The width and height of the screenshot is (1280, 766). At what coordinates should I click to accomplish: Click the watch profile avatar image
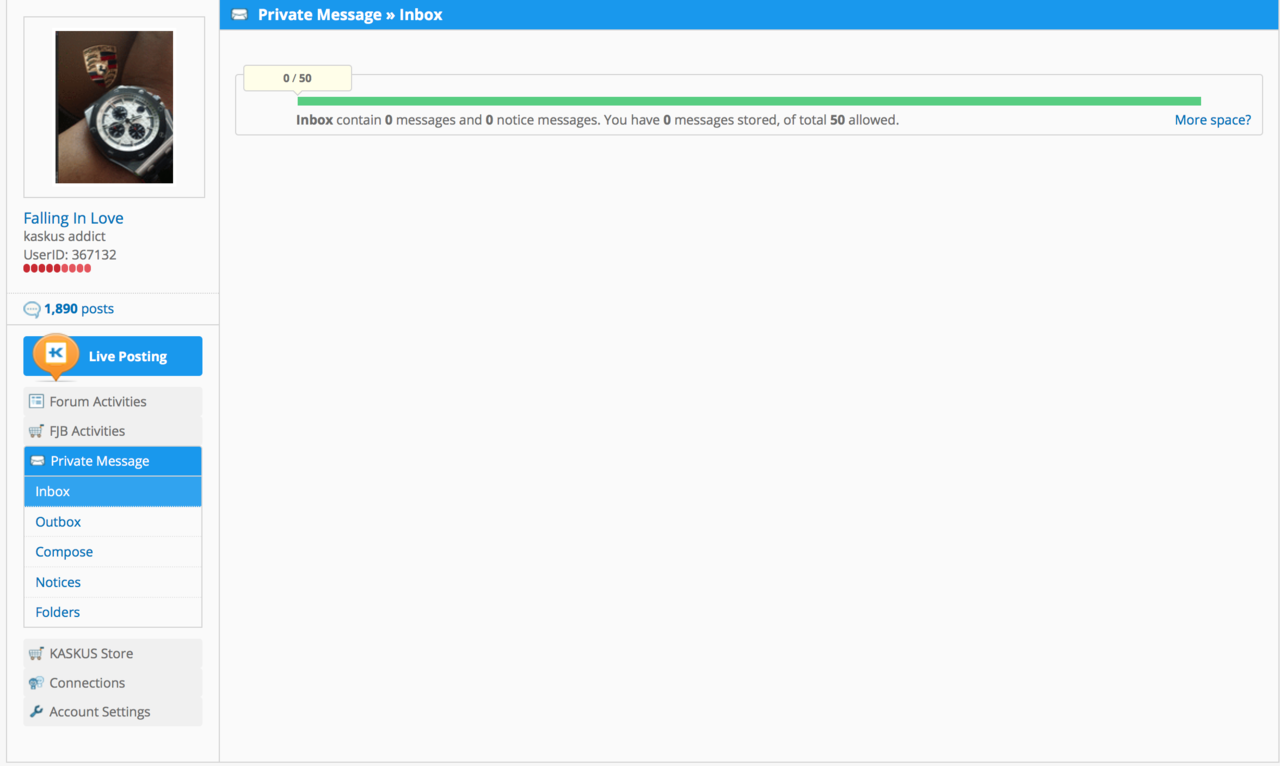[x=114, y=107]
